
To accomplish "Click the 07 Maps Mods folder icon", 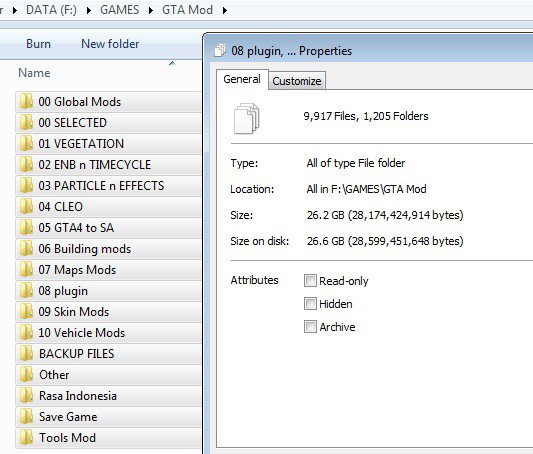I will (x=26, y=269).
